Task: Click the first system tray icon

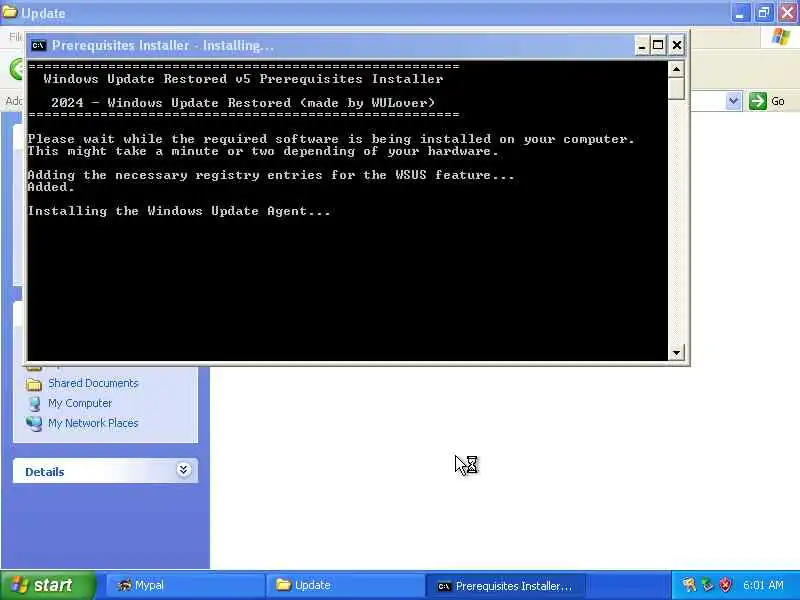Action: coord(689,585)
